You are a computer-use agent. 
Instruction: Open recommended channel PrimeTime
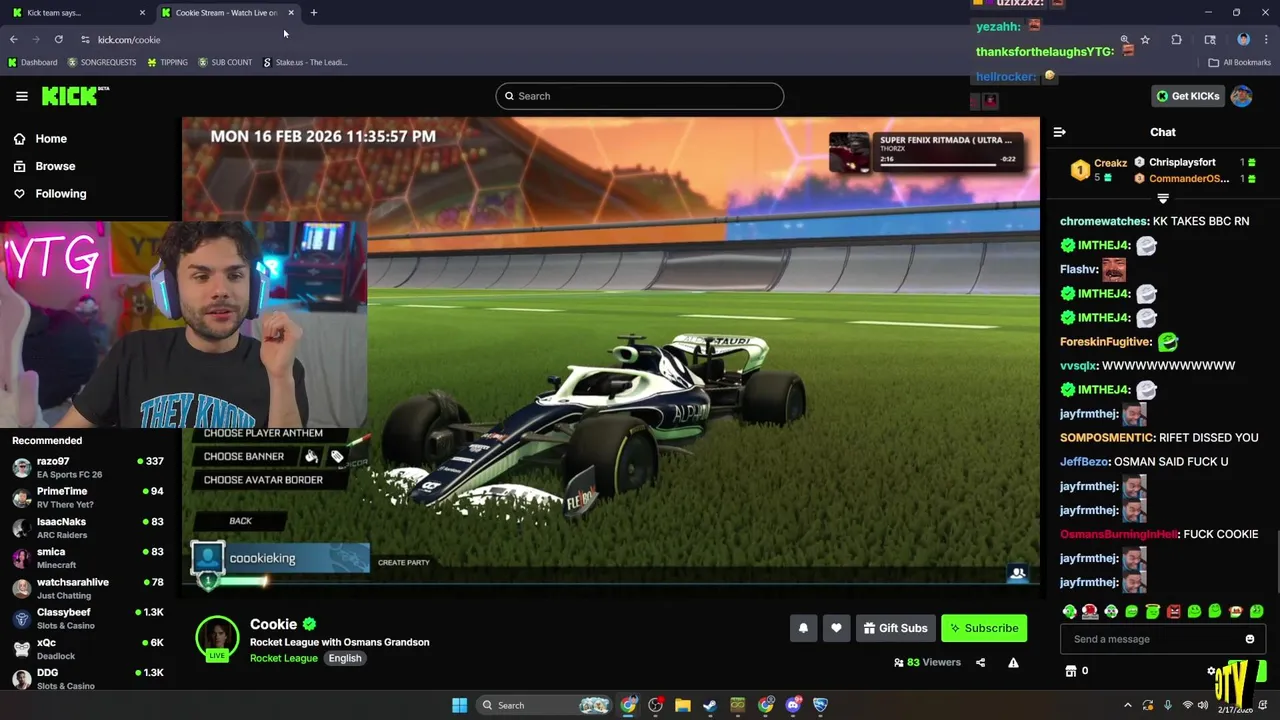88,497
